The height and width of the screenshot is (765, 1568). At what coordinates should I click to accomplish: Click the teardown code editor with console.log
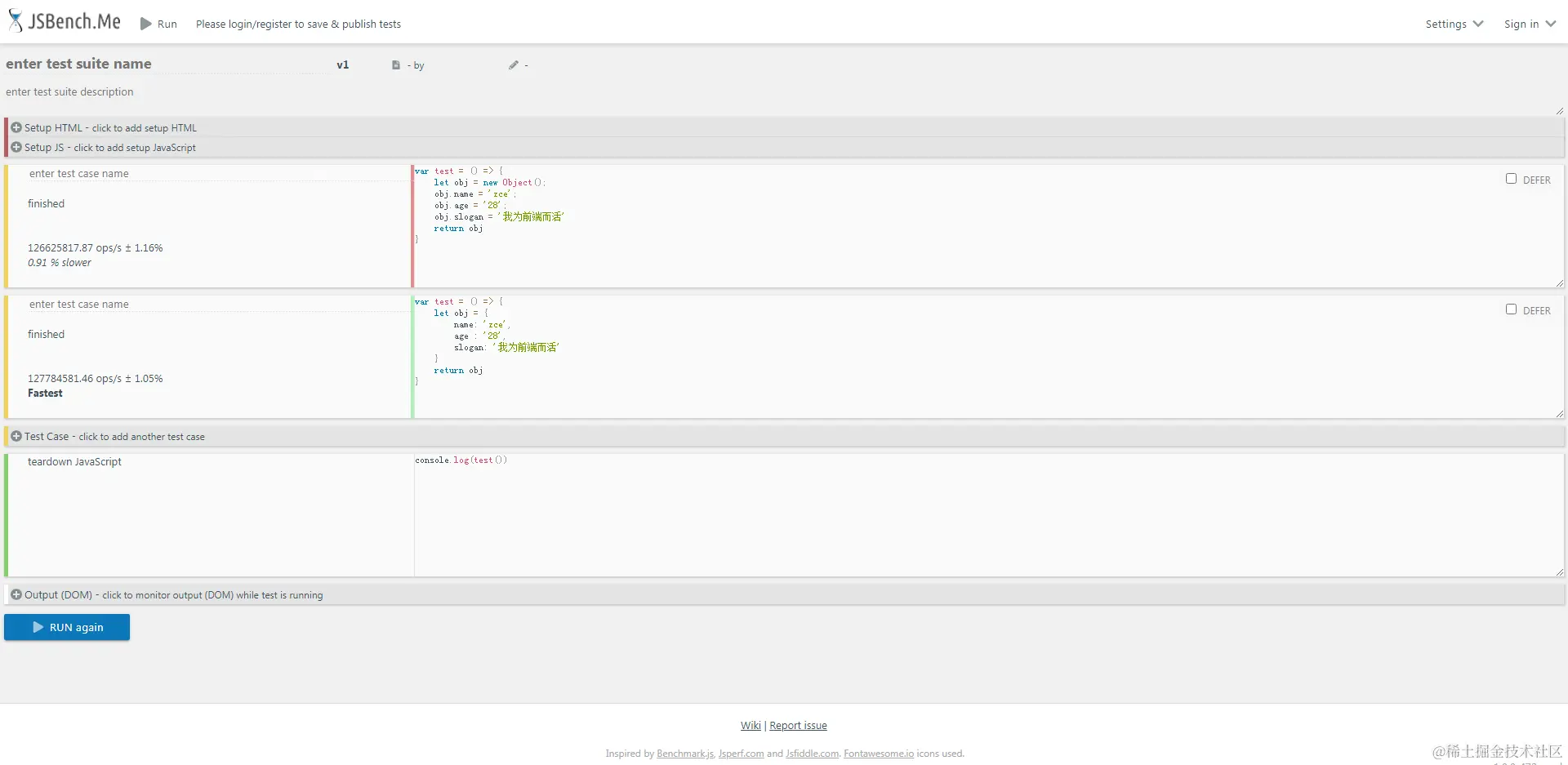pyautogui.click(x=988, y=514)
